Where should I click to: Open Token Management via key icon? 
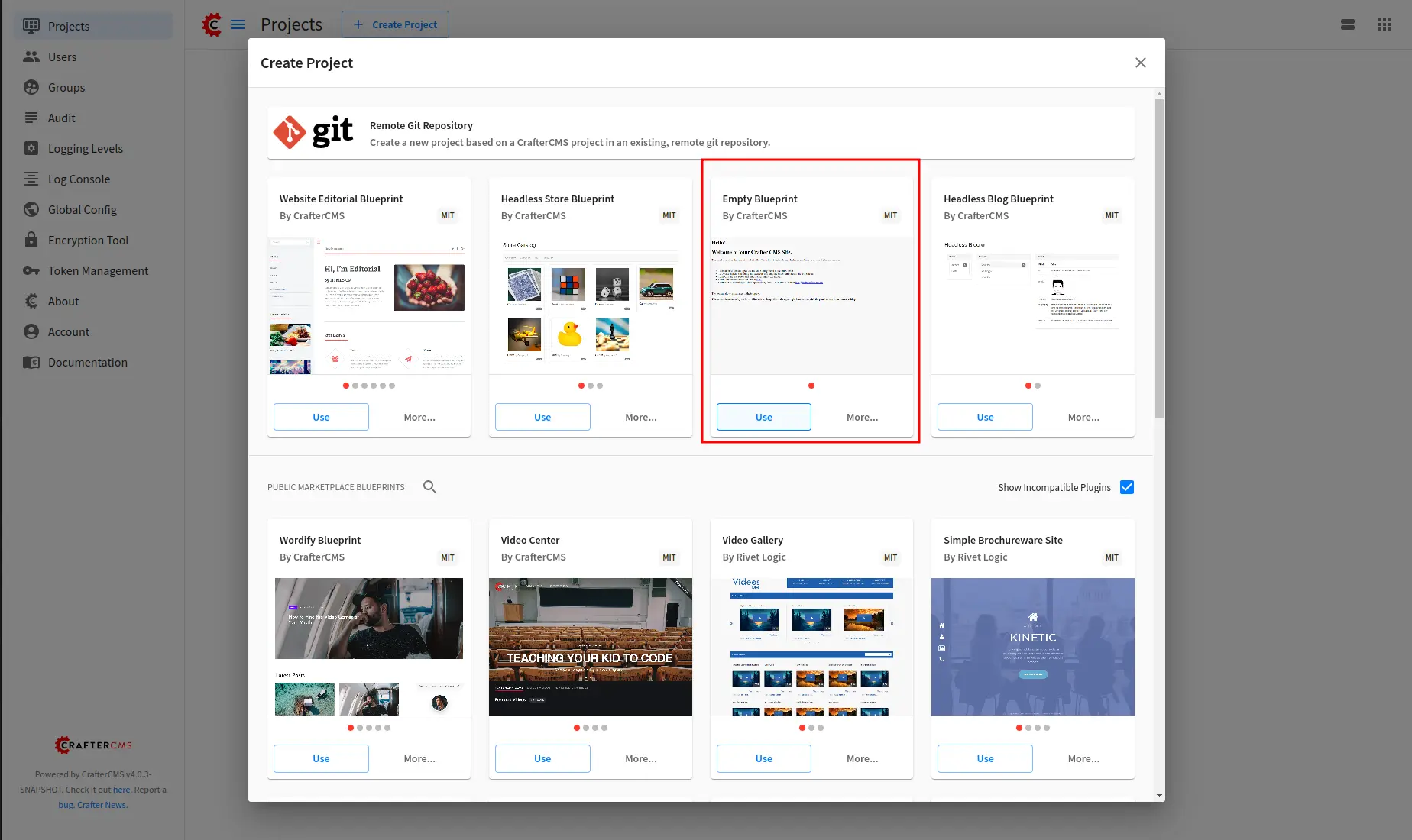tap(31, 270)
